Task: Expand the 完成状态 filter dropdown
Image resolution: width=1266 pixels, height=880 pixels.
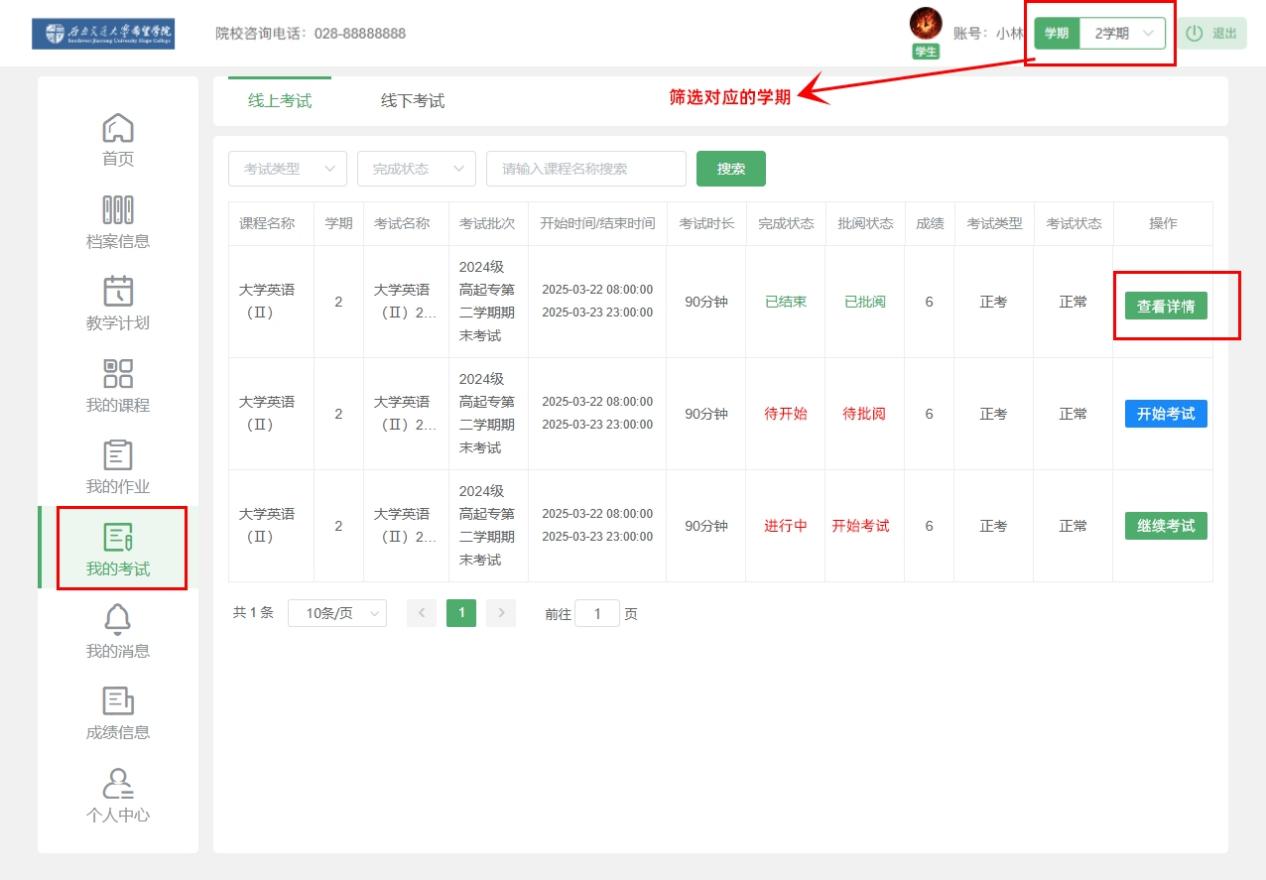Action: tap(417, 169)
